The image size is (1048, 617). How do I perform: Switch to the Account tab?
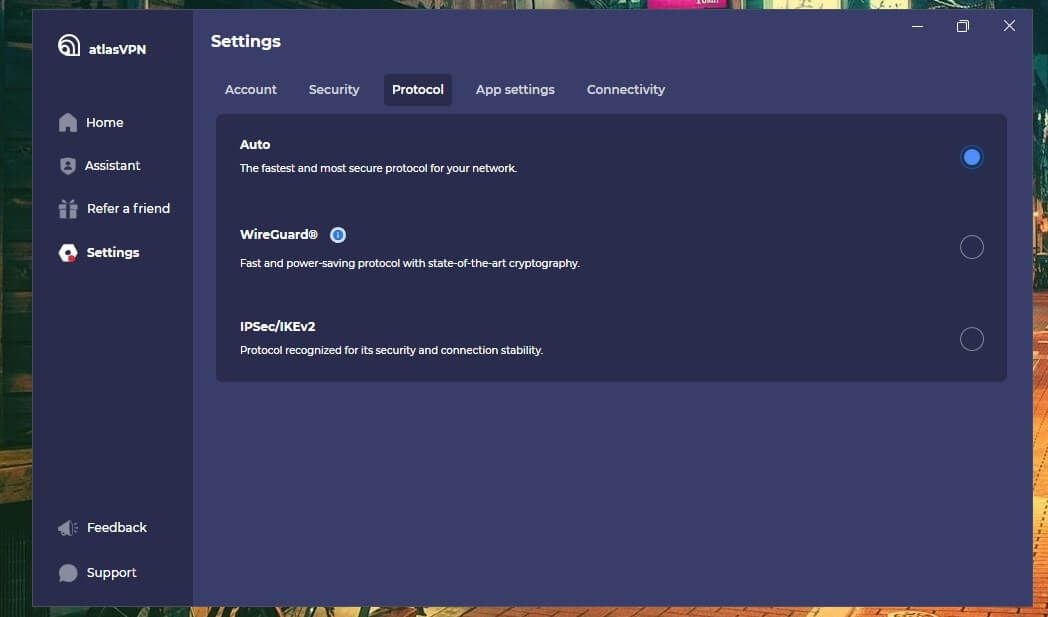[251, 90]
